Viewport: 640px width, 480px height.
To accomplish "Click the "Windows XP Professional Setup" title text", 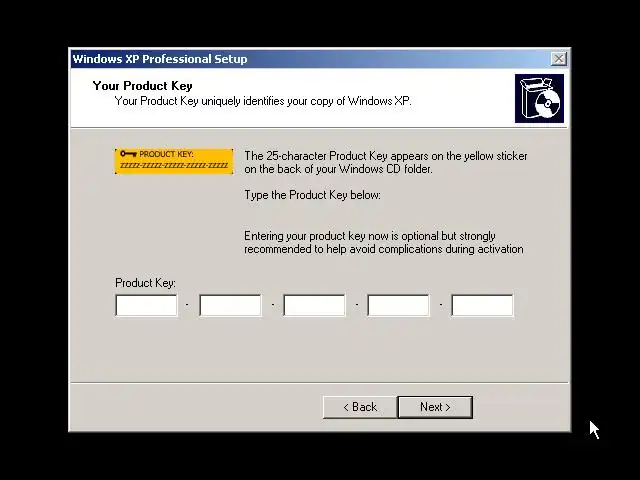I will click(x=160, y=59).
